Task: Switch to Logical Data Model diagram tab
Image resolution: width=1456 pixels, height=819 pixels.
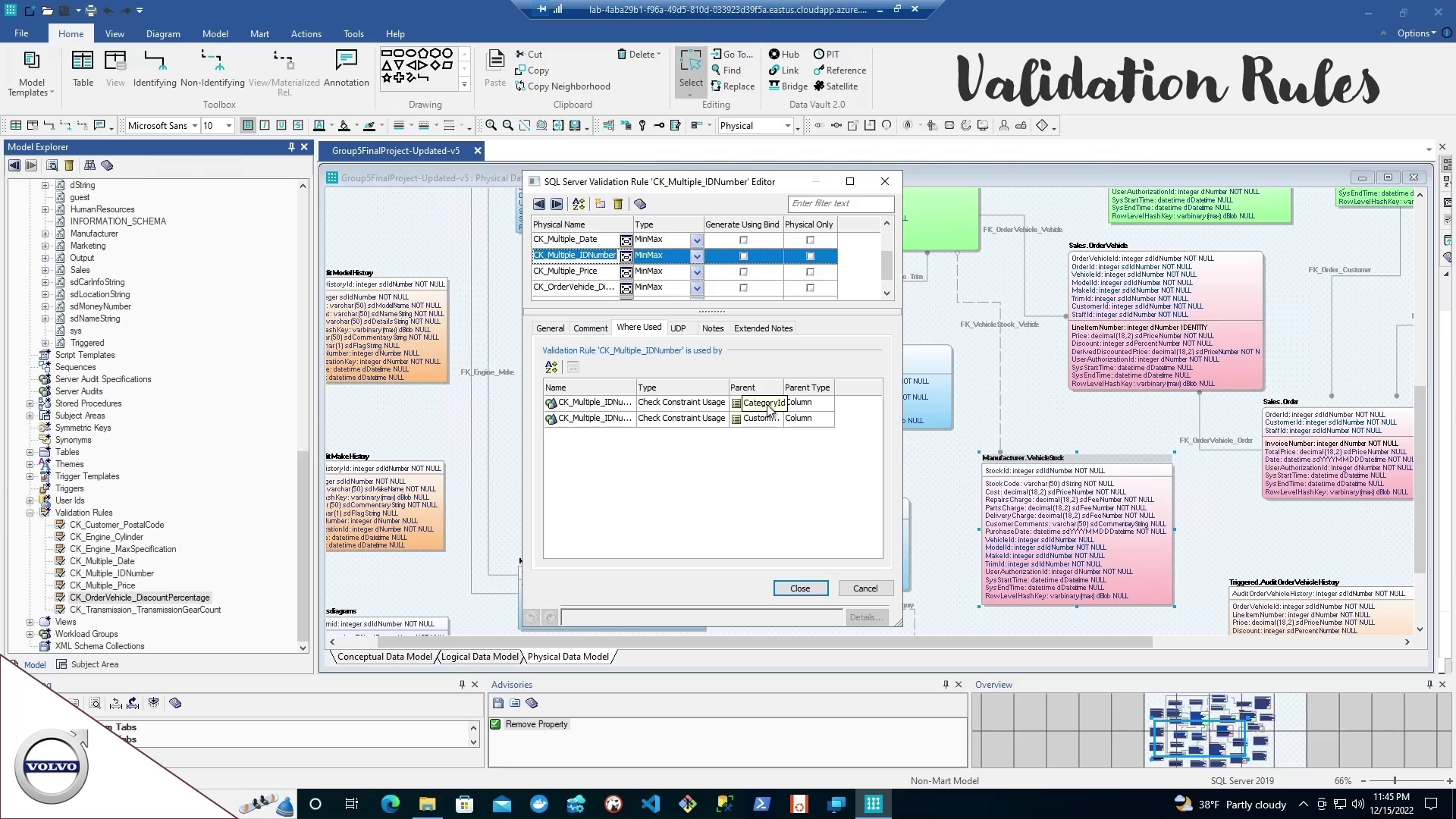Action: (x=479, y=657)
